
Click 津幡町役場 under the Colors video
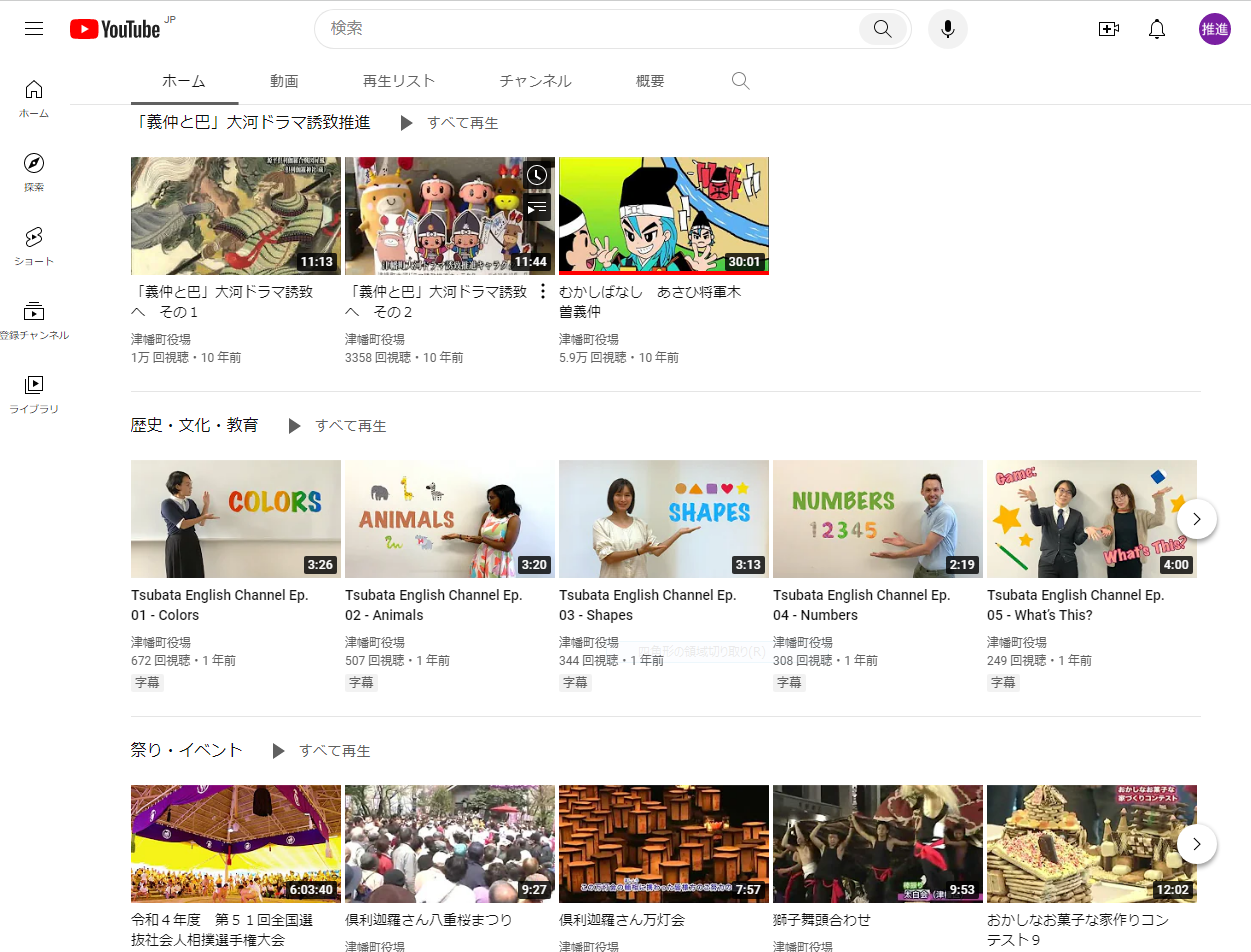click(x=161, y=642)
